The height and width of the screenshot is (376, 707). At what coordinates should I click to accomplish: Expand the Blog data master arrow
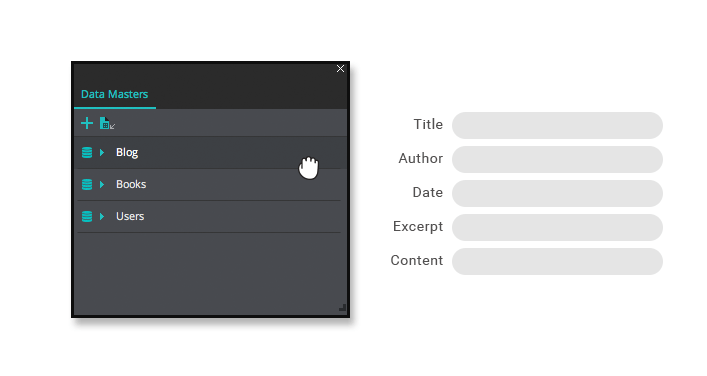pos(102,152)
